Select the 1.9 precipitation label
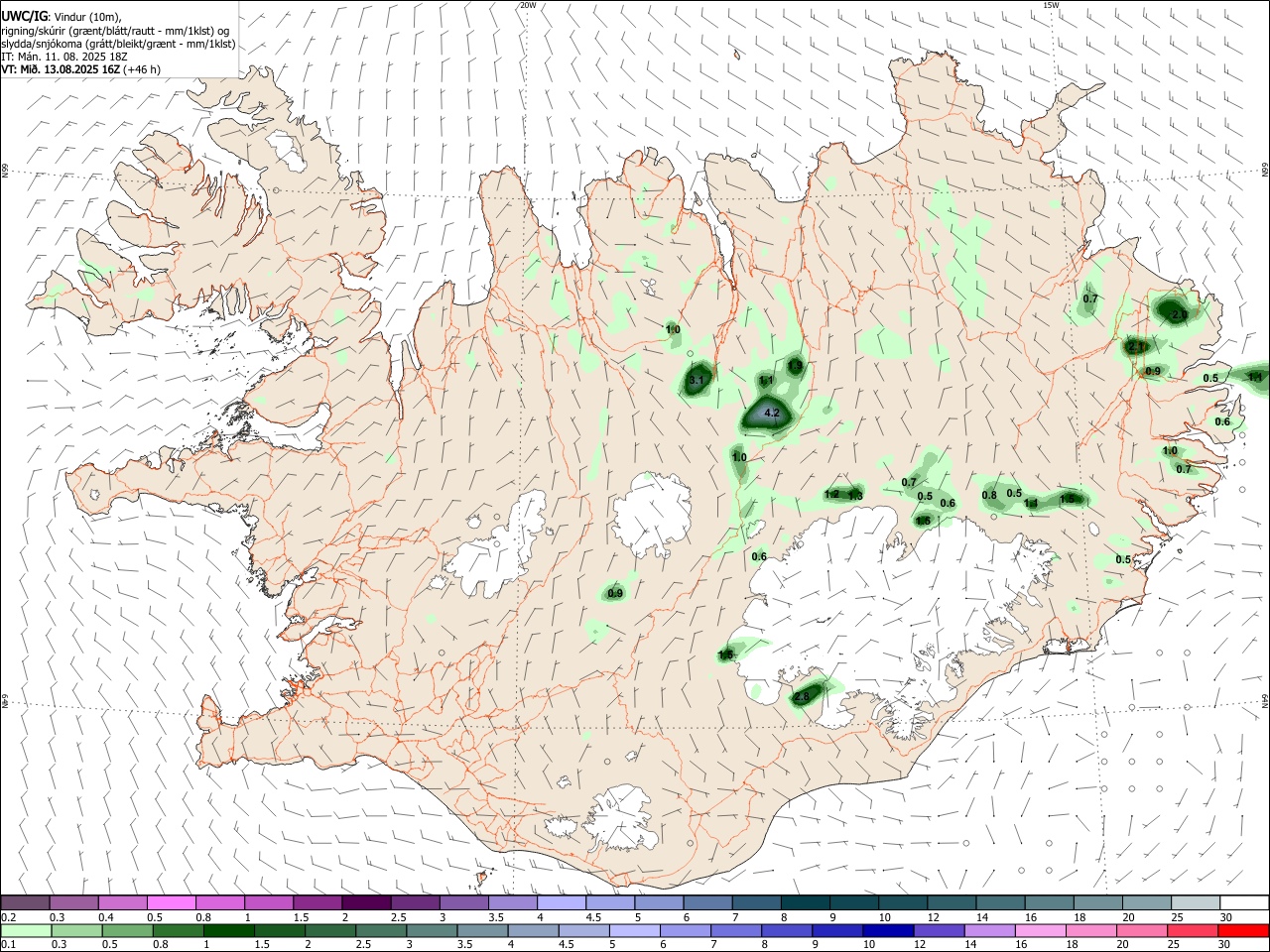The width and height of the screenshot is (1270, 952). tap(795, 366)
